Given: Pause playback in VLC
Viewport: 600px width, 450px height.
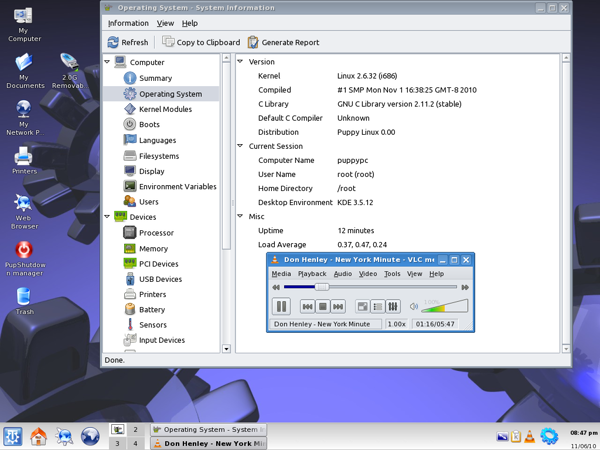Looking at the screenshot, I should [x=281, y=306].
